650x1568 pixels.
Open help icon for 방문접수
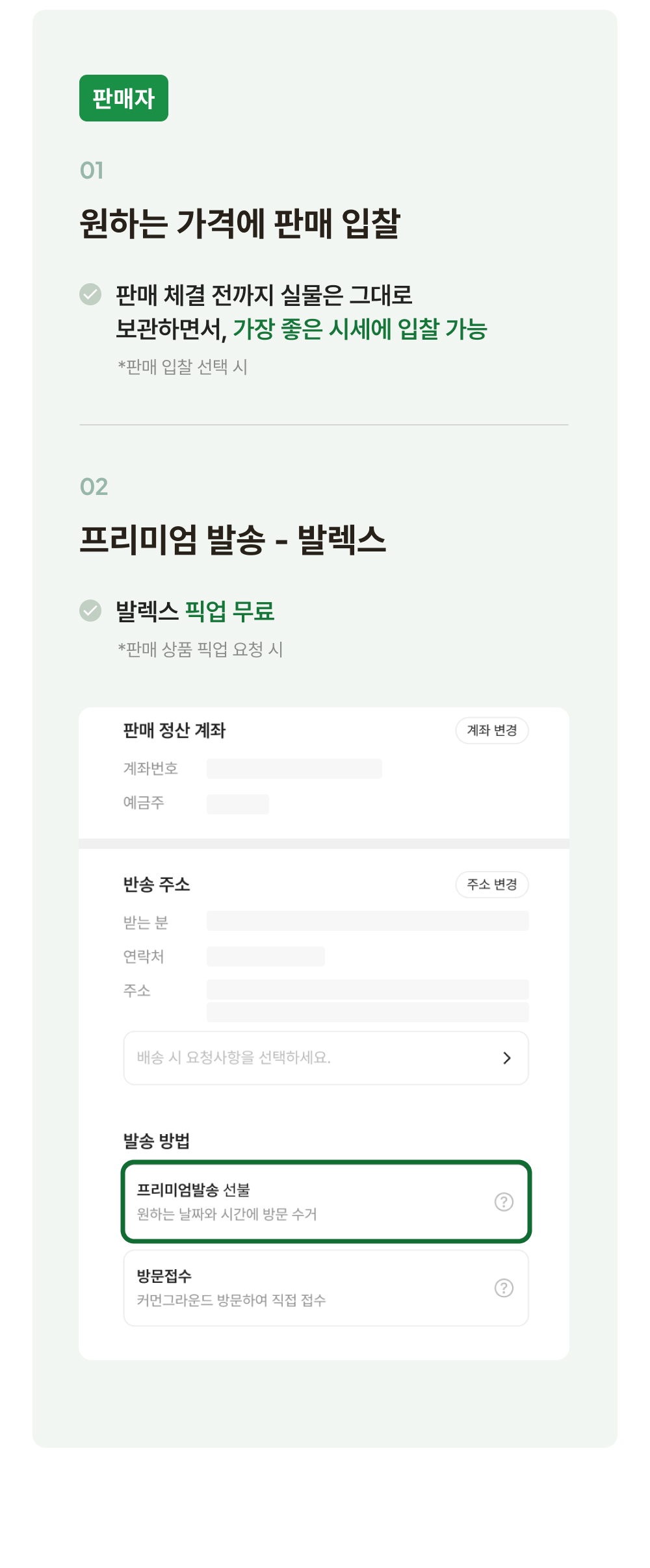[504, 1287]
